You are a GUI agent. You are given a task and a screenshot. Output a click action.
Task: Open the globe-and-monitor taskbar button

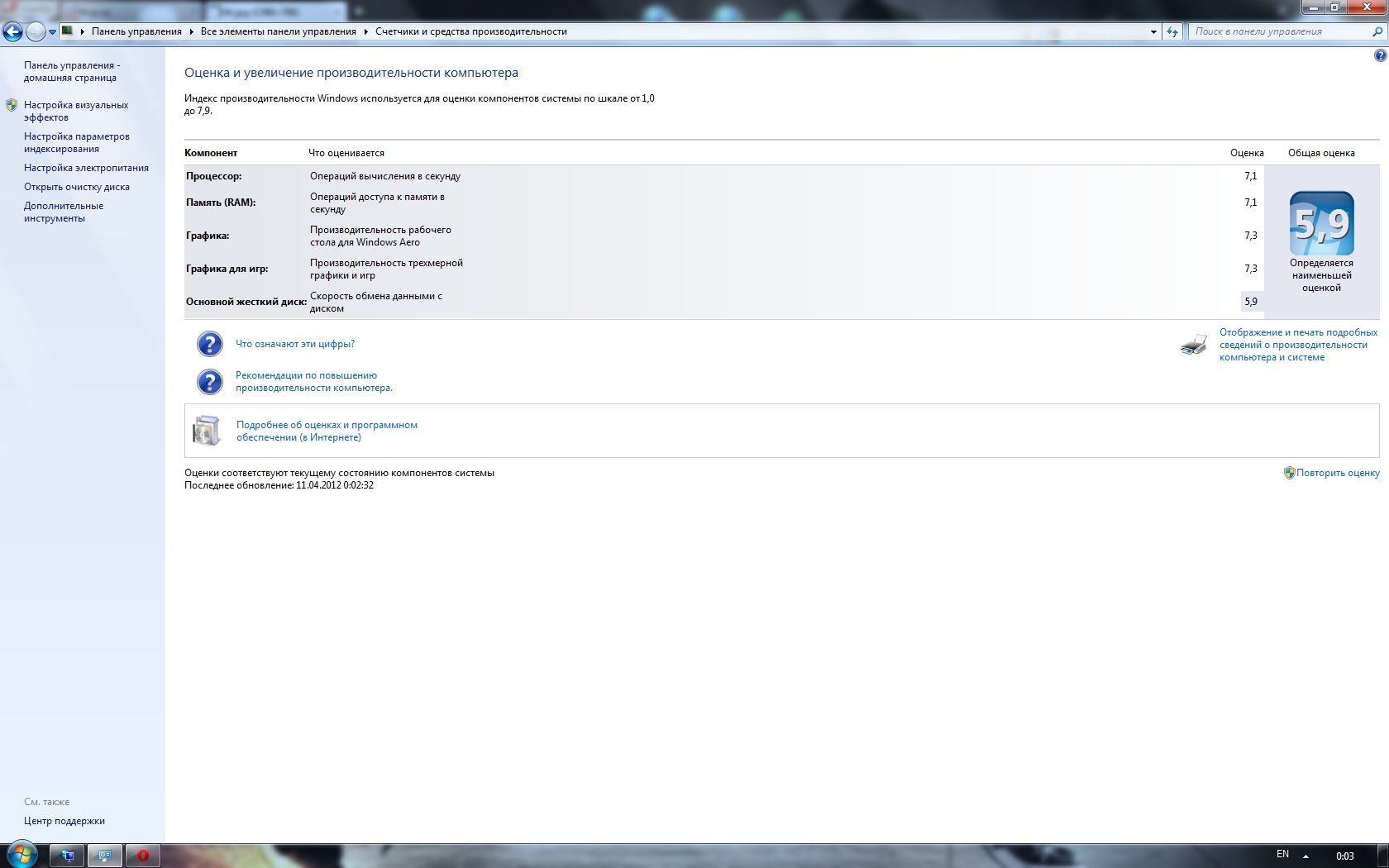click(67, 856)
